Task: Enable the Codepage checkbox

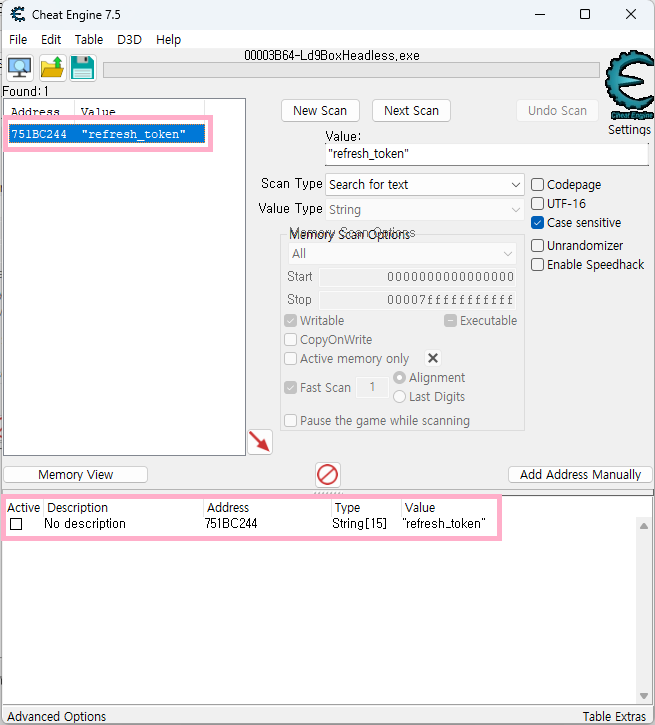Action: (537, 184)
